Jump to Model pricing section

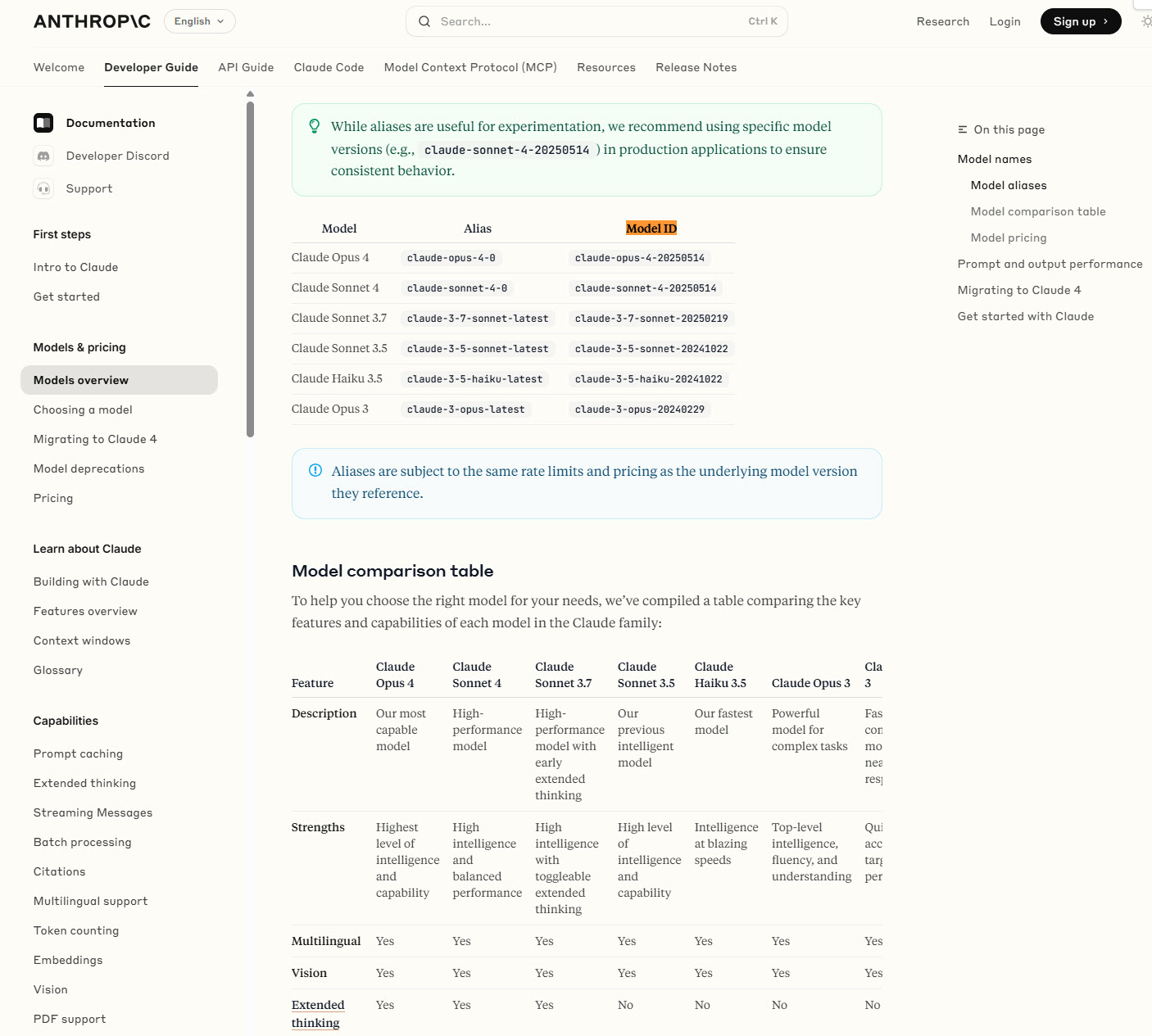click(x=1009, y=238)
